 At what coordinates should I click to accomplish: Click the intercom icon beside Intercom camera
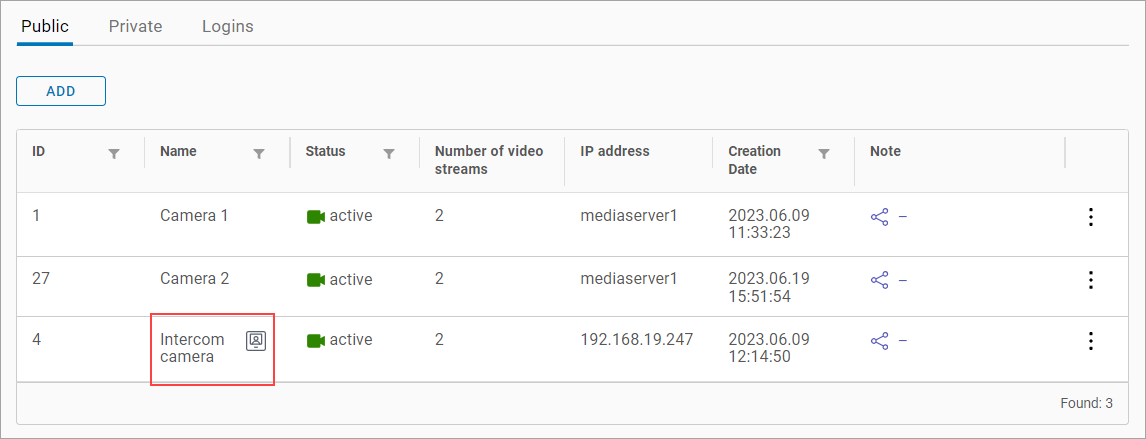256,340
